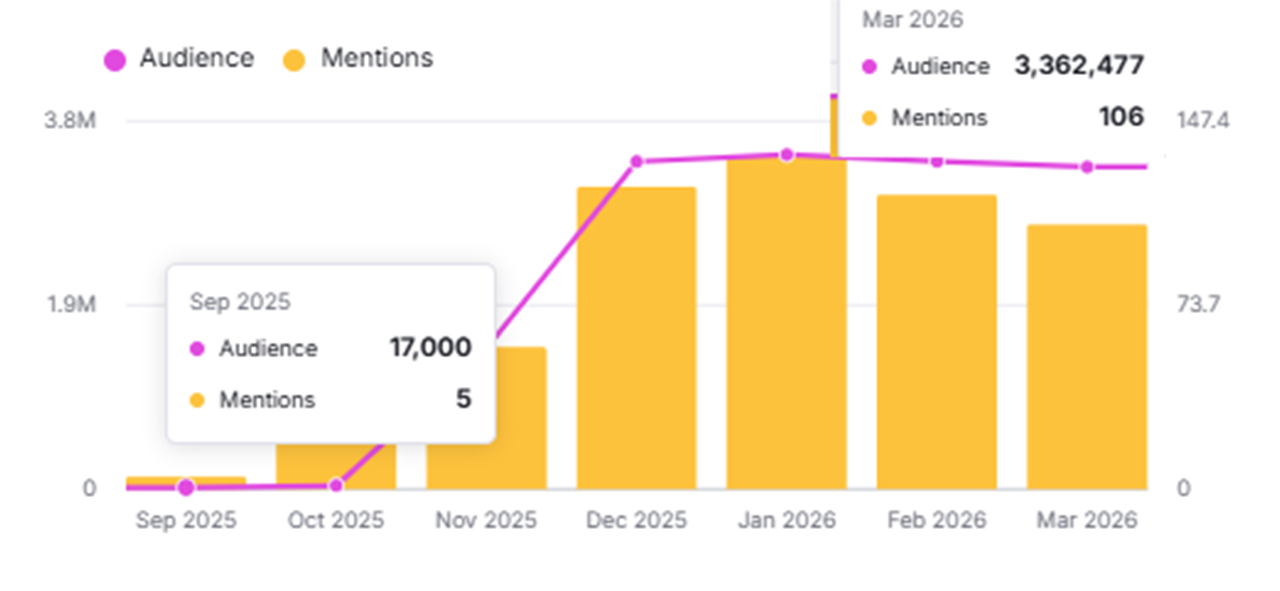1280x591 pixels.
Task: Click the 3,362,477 Audience value in the Mar 2026 tooltip
Action: coord(1079,66)
